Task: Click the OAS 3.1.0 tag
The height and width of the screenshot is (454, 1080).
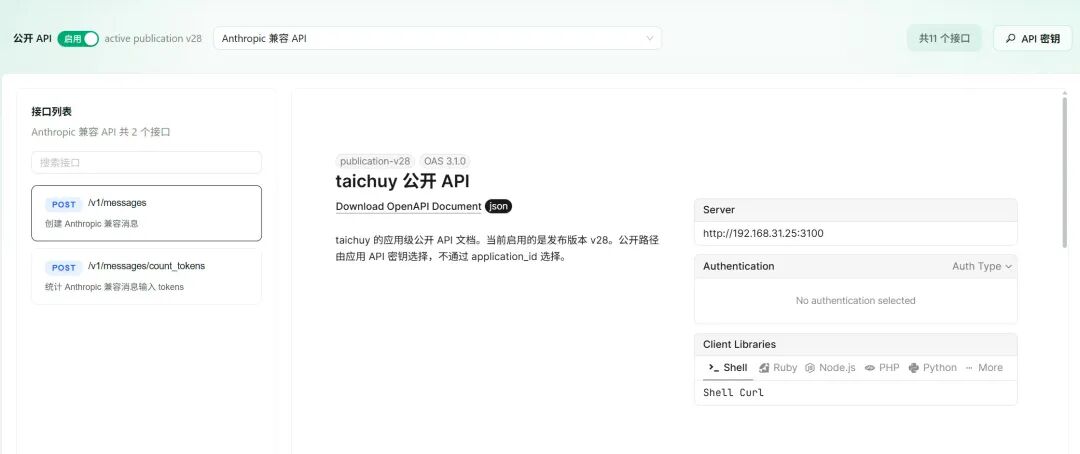Action: click(445, 161)
